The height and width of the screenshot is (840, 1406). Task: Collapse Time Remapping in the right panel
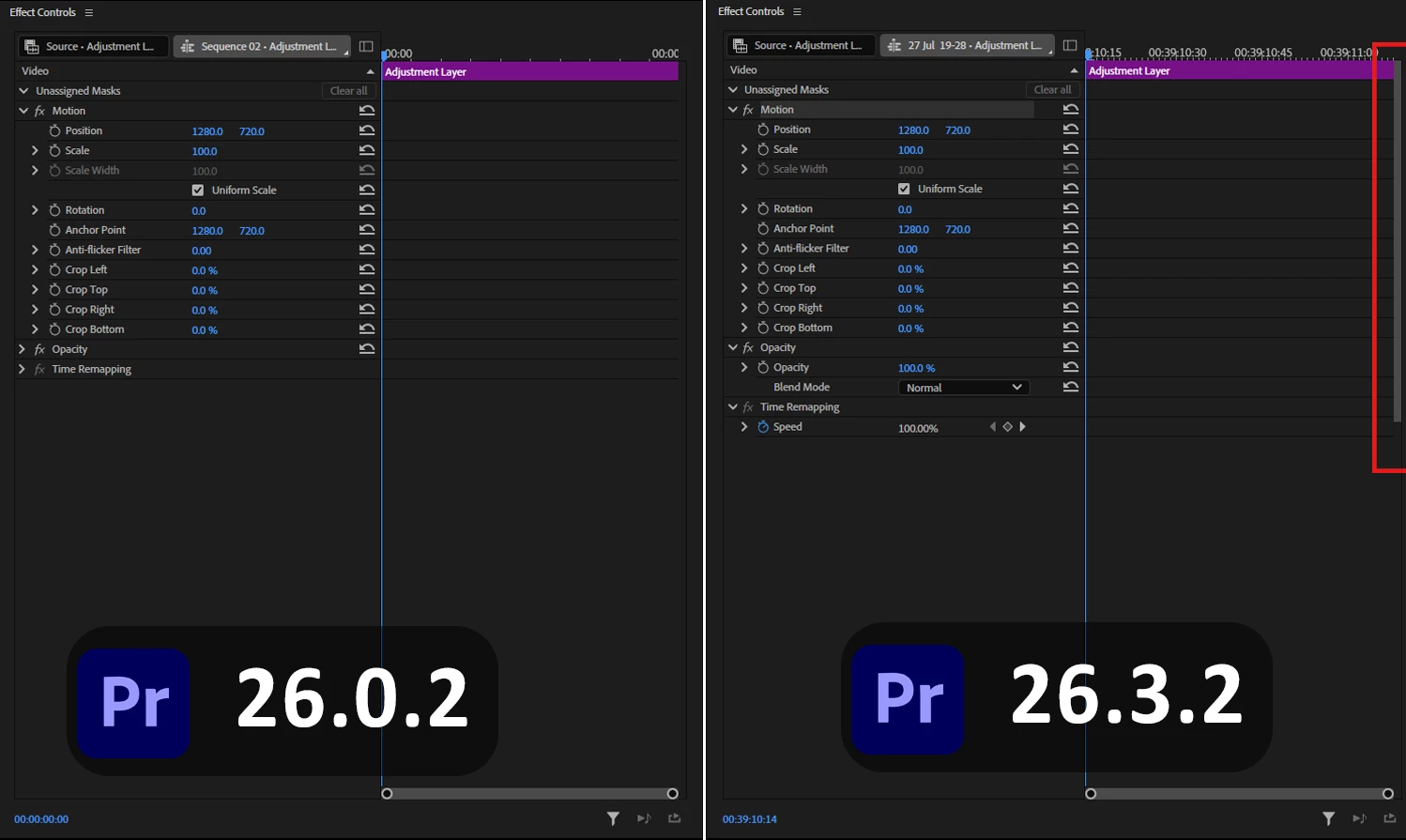coord(733,406)
